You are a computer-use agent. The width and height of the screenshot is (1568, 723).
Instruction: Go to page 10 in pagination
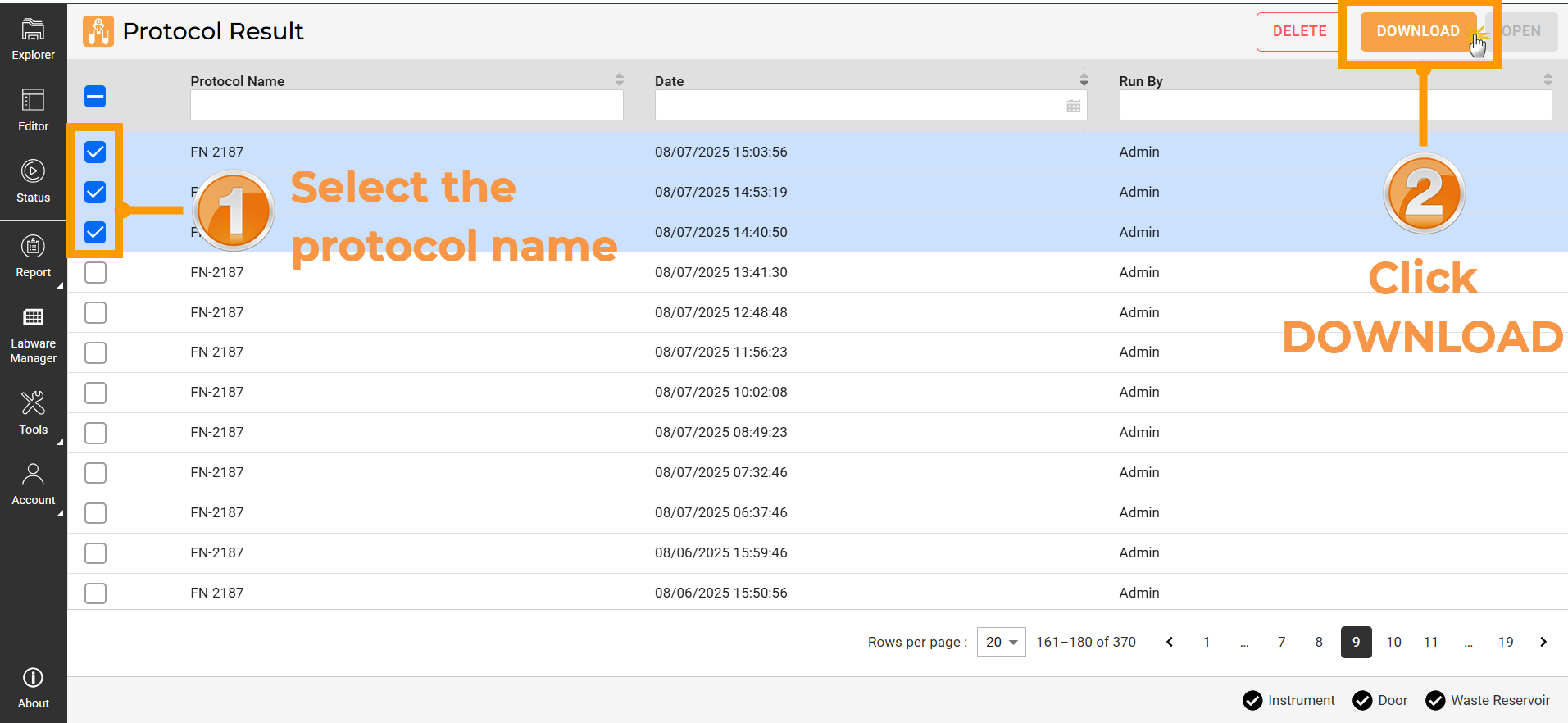1393,642
